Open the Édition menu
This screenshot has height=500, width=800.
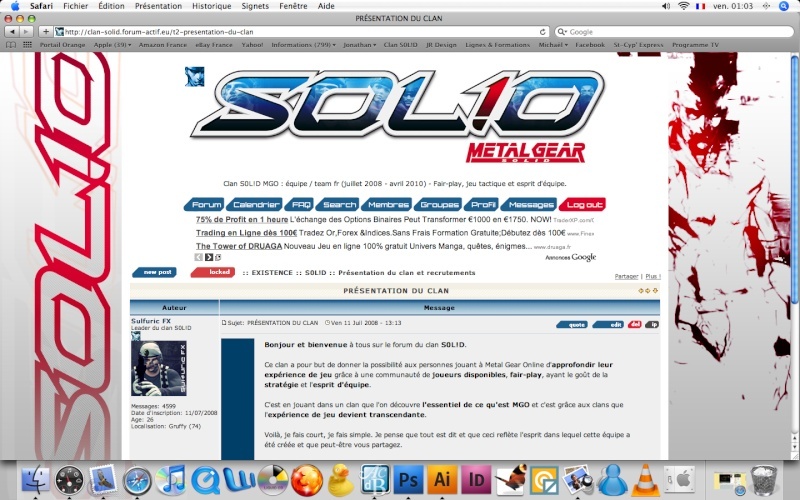(111, 6)
